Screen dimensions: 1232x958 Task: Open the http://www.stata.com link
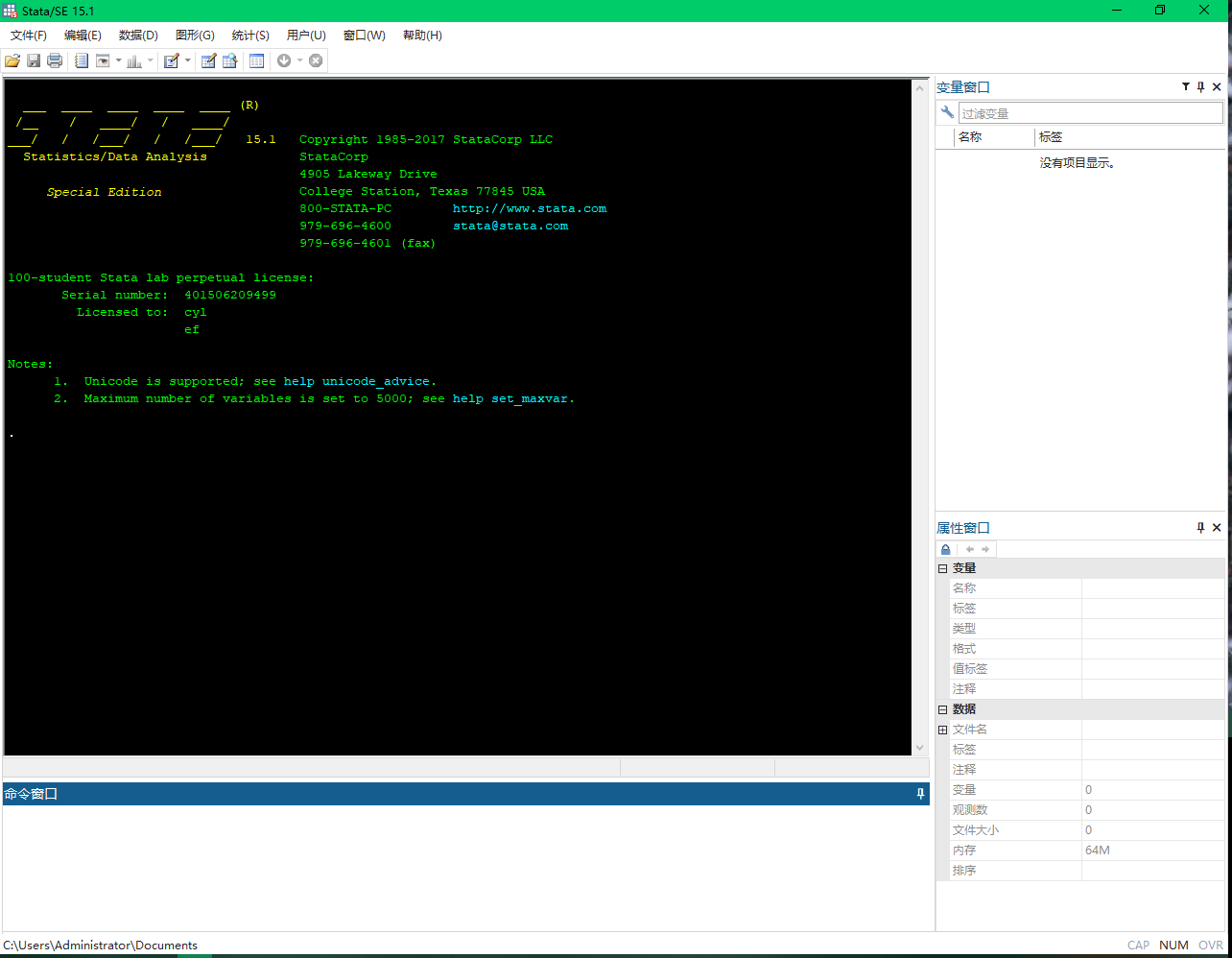point(530,208)
